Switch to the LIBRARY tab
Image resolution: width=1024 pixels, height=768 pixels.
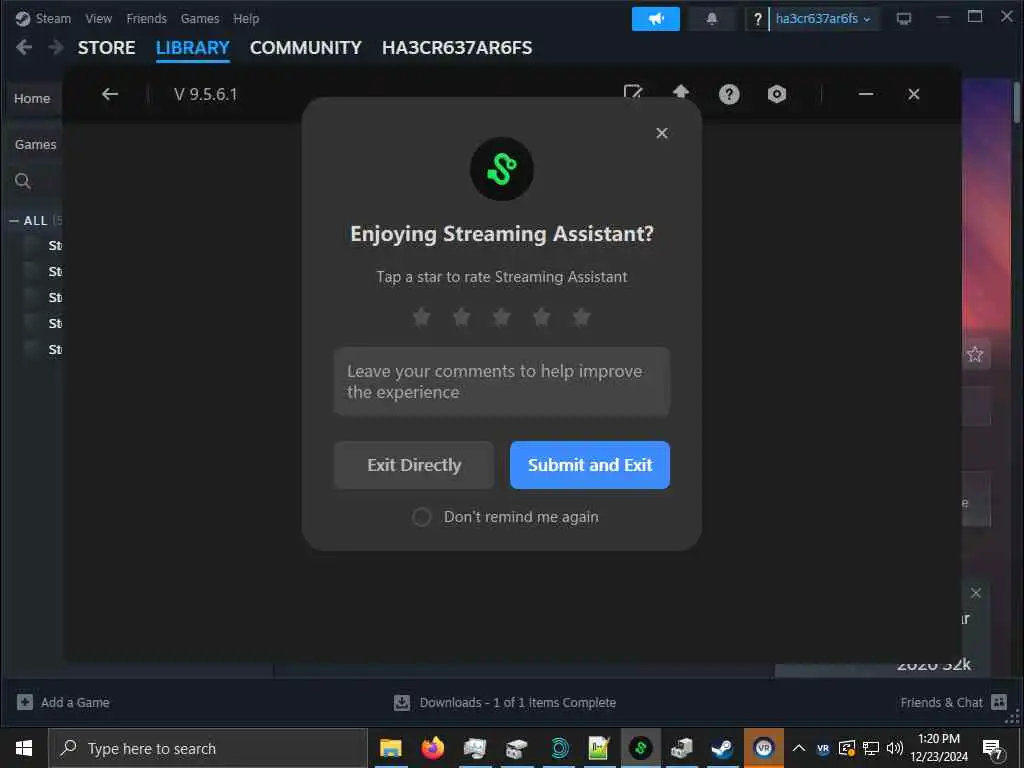[193, 48]
